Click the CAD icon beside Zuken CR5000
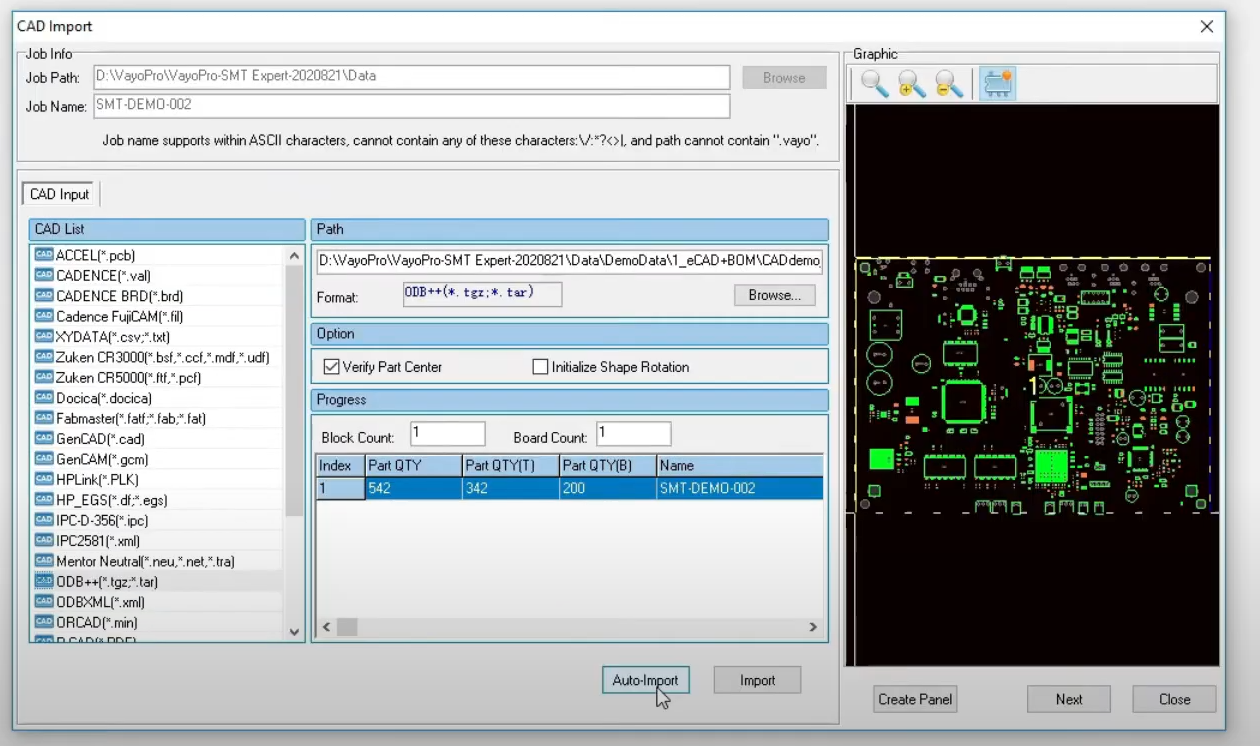 pos(44,377)
